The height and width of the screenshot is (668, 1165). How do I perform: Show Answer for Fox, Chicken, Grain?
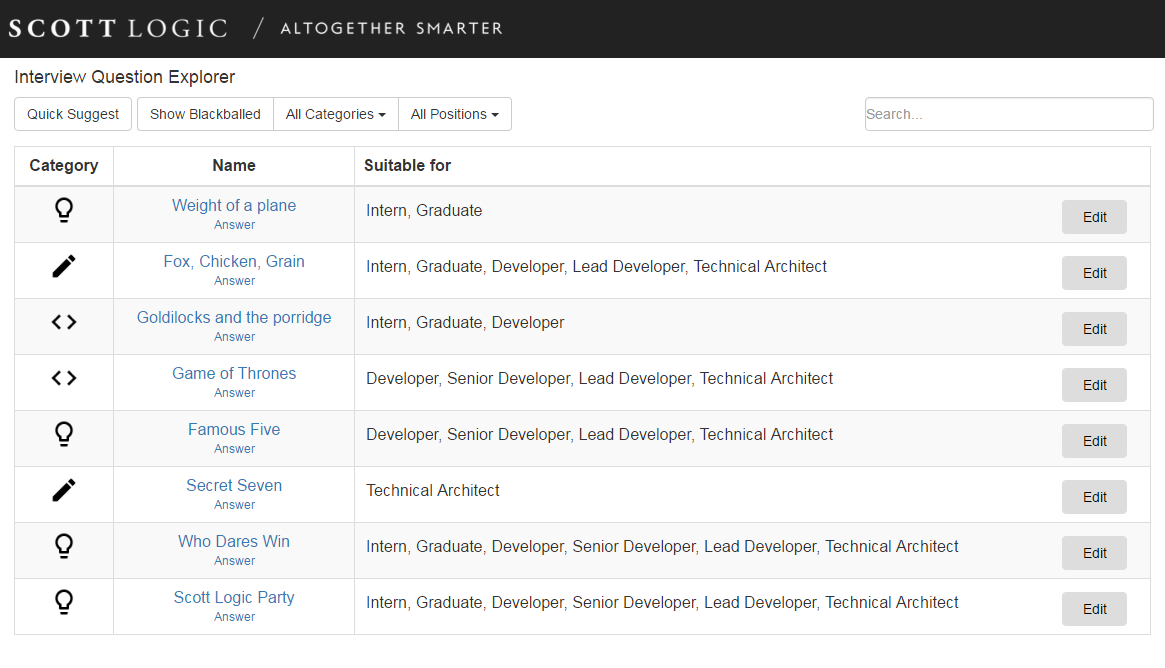click(x=235, y=281)
